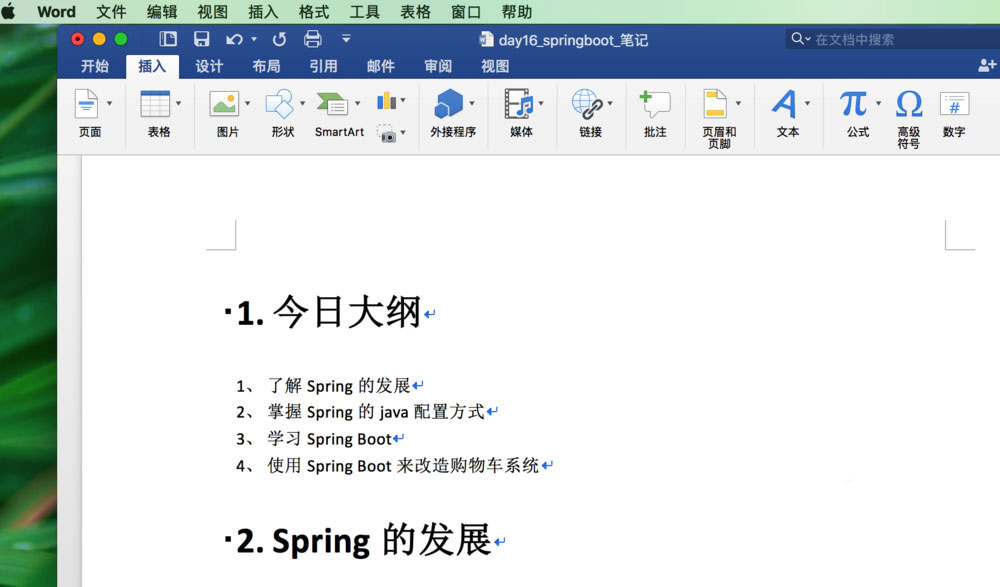
Task: Expand the 链接 dropdown arrow
Action: [x=610, y=103]
